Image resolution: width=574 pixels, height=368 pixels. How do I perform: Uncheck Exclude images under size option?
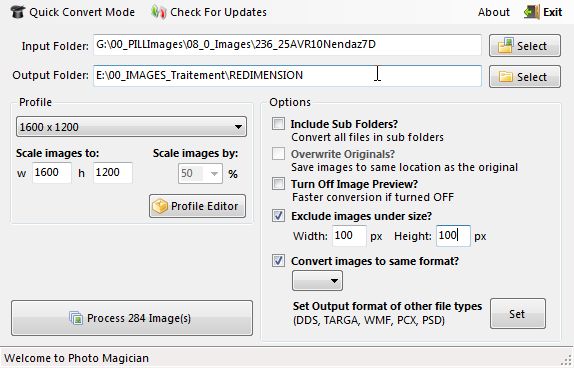(278, 216)
